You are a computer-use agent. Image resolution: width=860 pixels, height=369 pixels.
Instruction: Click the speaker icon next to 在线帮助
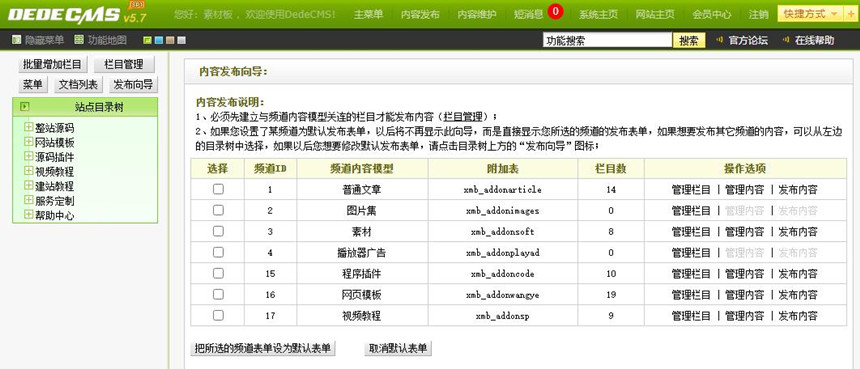tap(786, 40)
